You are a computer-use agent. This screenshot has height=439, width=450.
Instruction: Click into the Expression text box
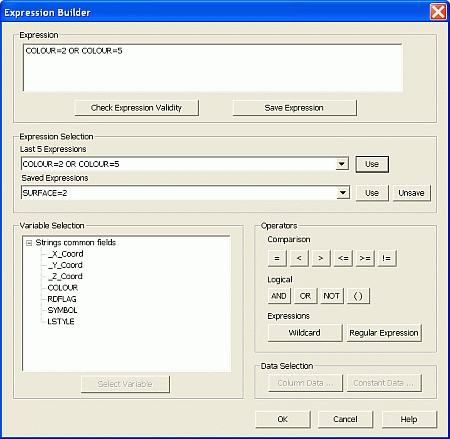point(213,68)
